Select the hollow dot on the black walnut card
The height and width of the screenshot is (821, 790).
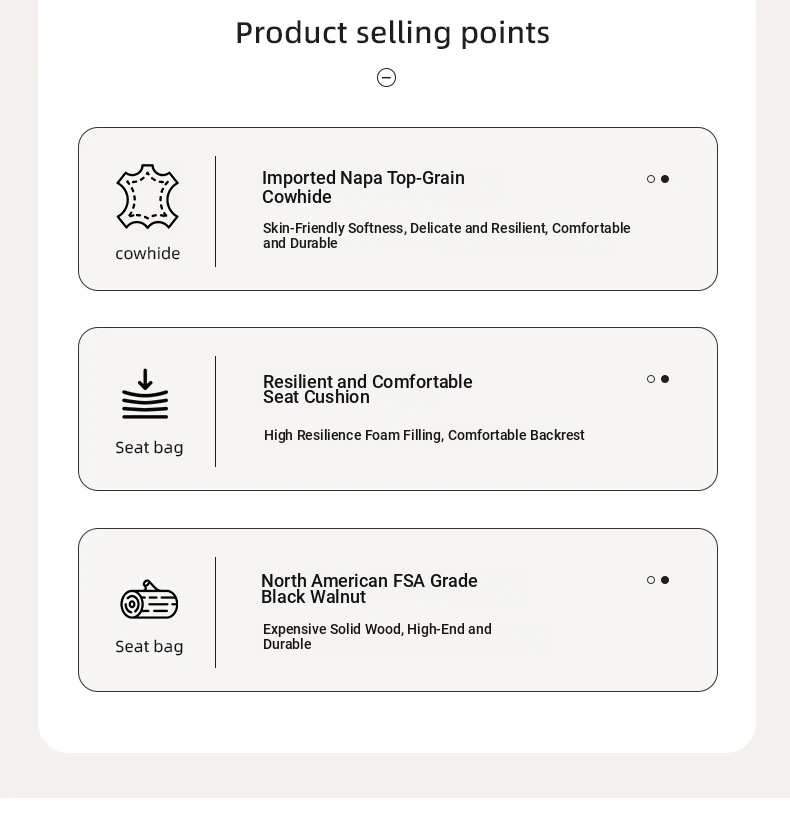click(x=651, y=580)
